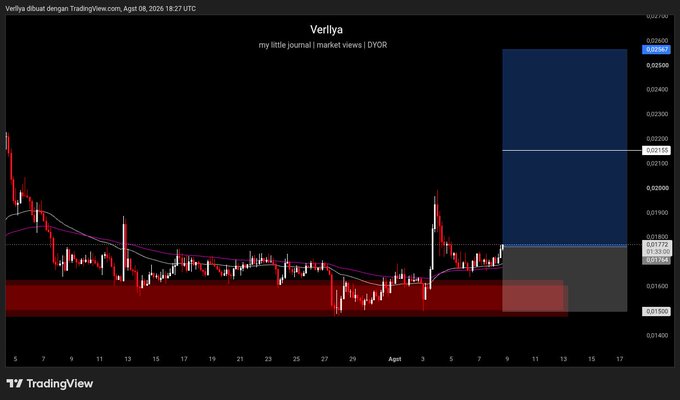Viewport: 680px width, 400px height.
Task: Click the Verllya chart title
Action: (326, 30)
